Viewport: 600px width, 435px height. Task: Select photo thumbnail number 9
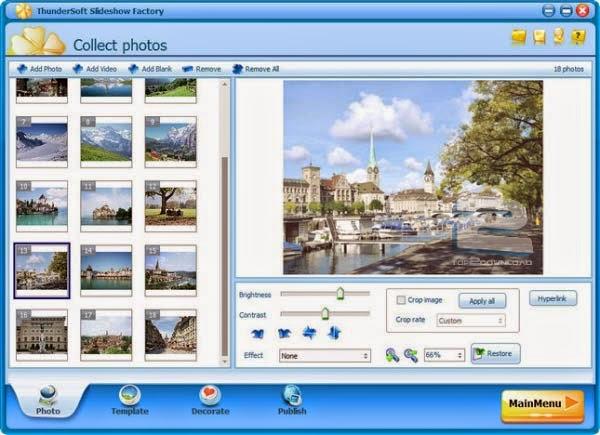pos(170,142)
